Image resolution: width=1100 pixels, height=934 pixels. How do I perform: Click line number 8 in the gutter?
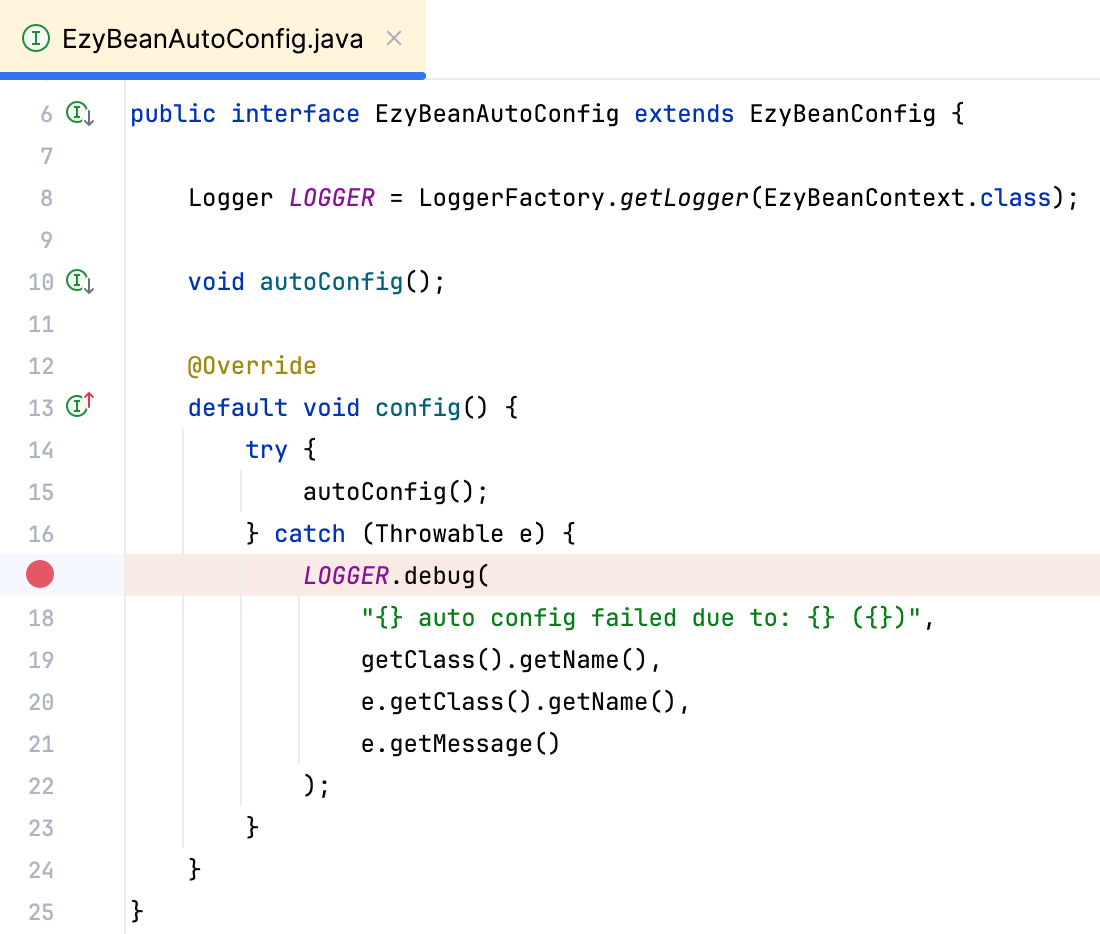46,197
